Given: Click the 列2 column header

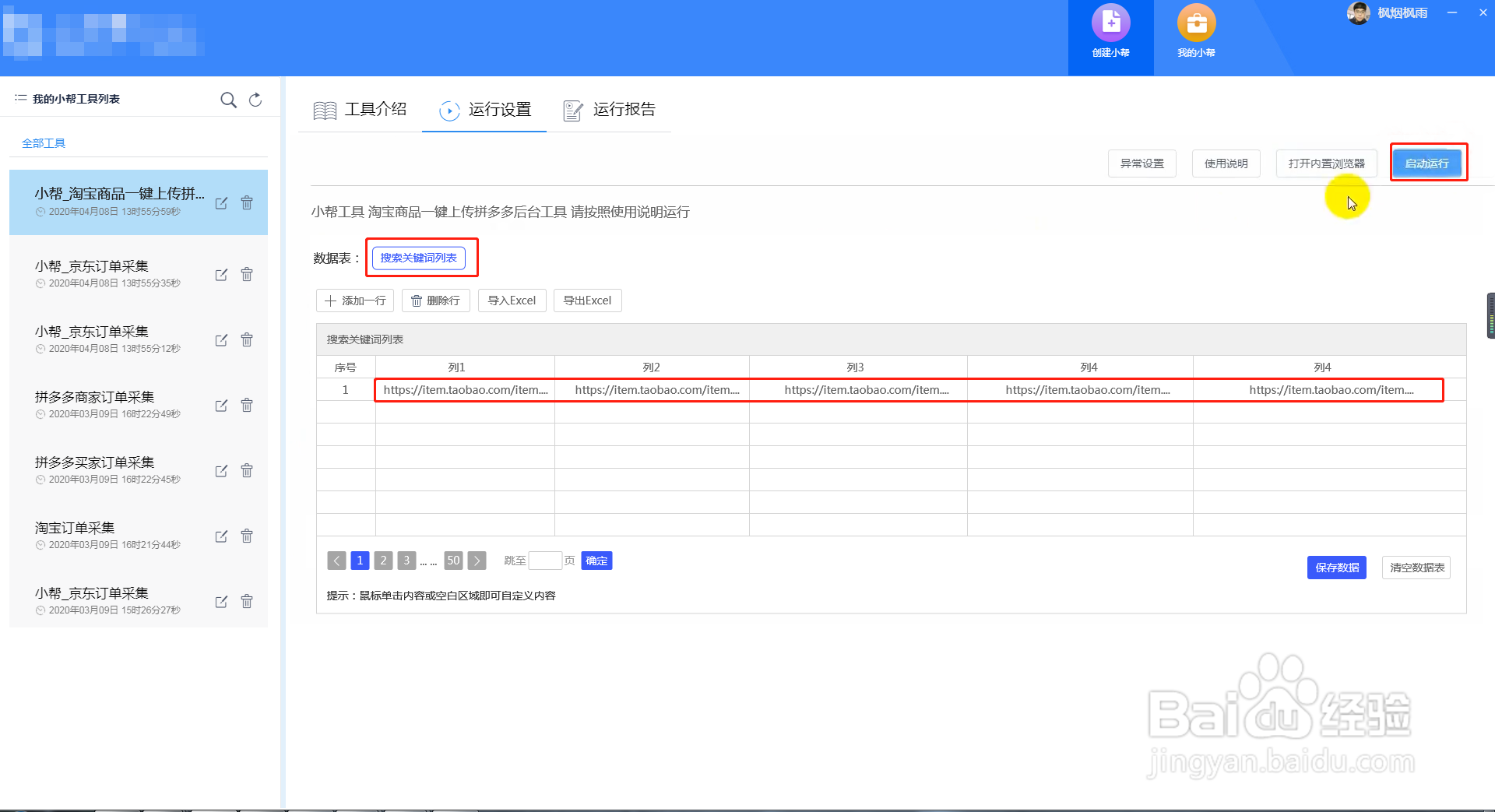Looking at the screenshot, I should pos(652,367).
